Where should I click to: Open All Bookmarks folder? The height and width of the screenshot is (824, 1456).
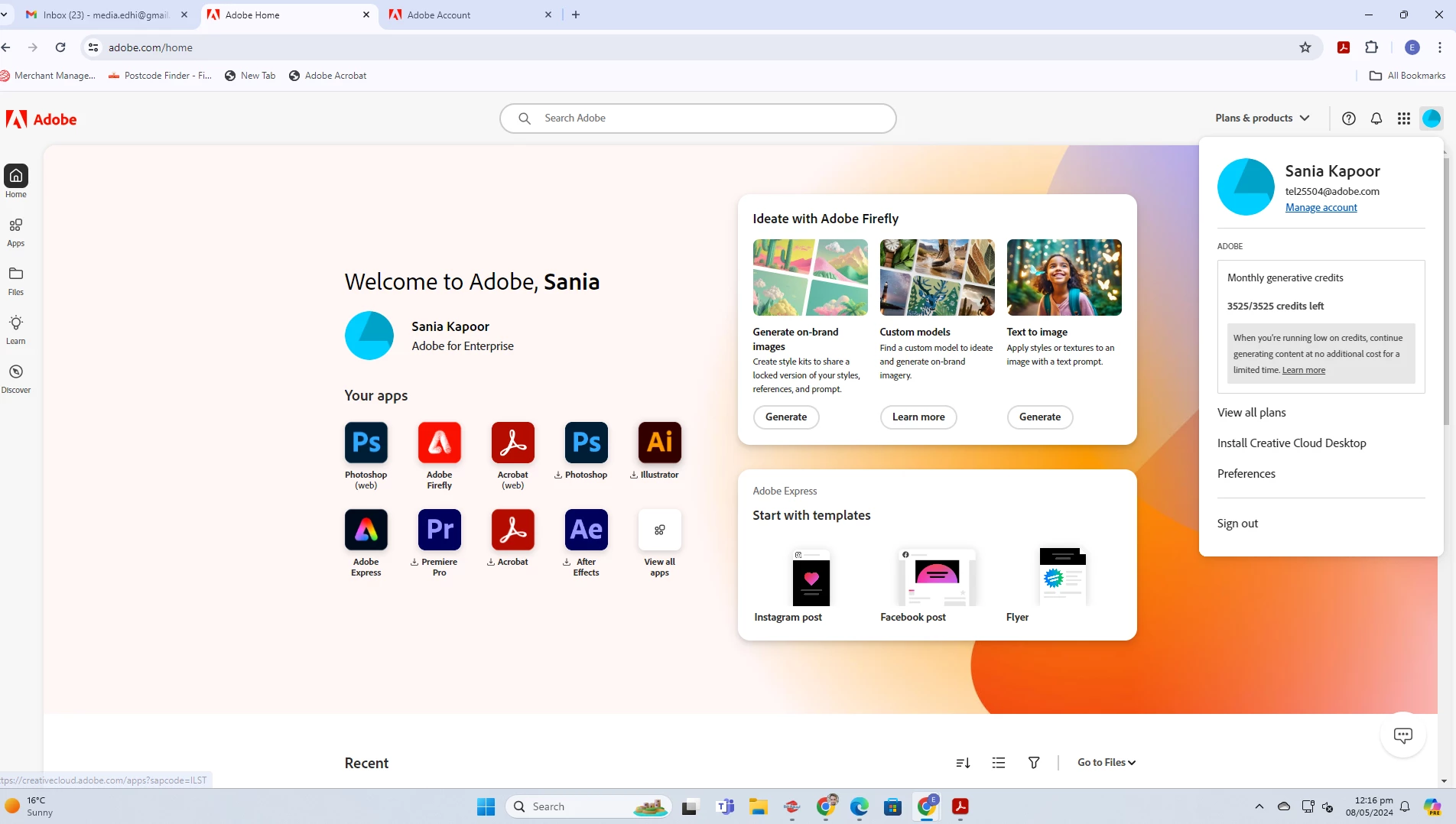[1407, 76]
